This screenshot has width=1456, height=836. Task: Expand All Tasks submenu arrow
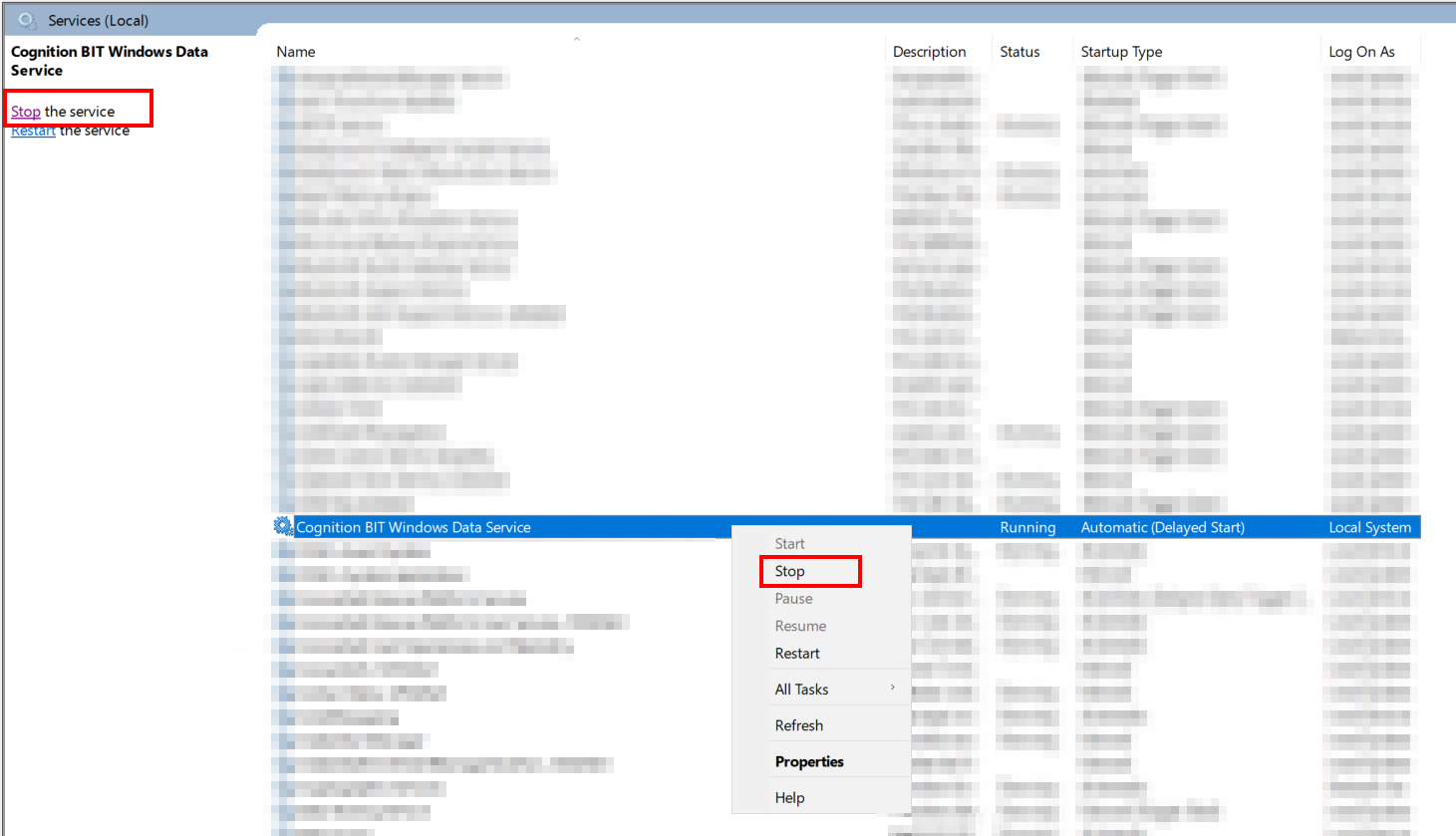[893, 688]
